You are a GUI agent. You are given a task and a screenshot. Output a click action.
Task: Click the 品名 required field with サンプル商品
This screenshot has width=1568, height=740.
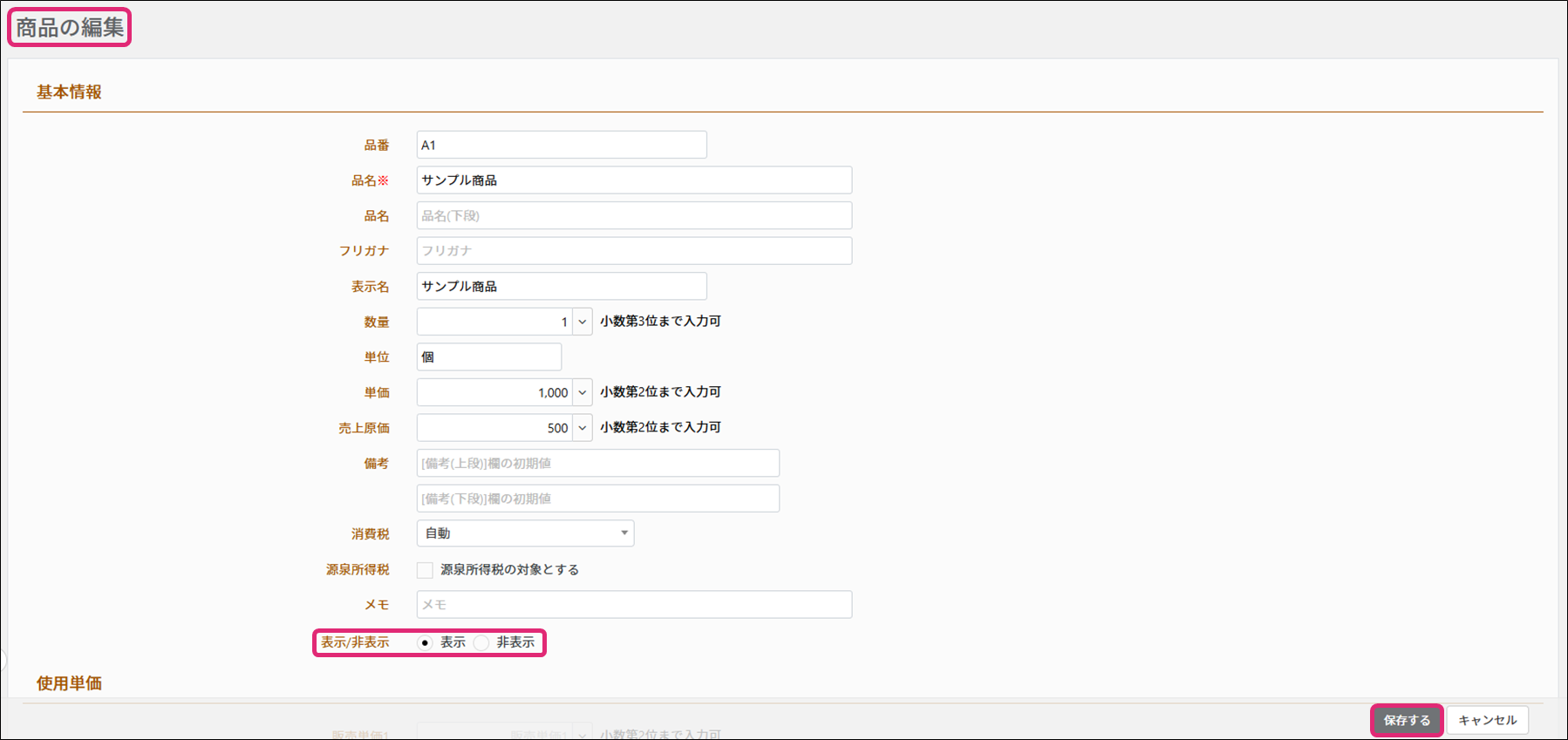[x=633, y=180]
